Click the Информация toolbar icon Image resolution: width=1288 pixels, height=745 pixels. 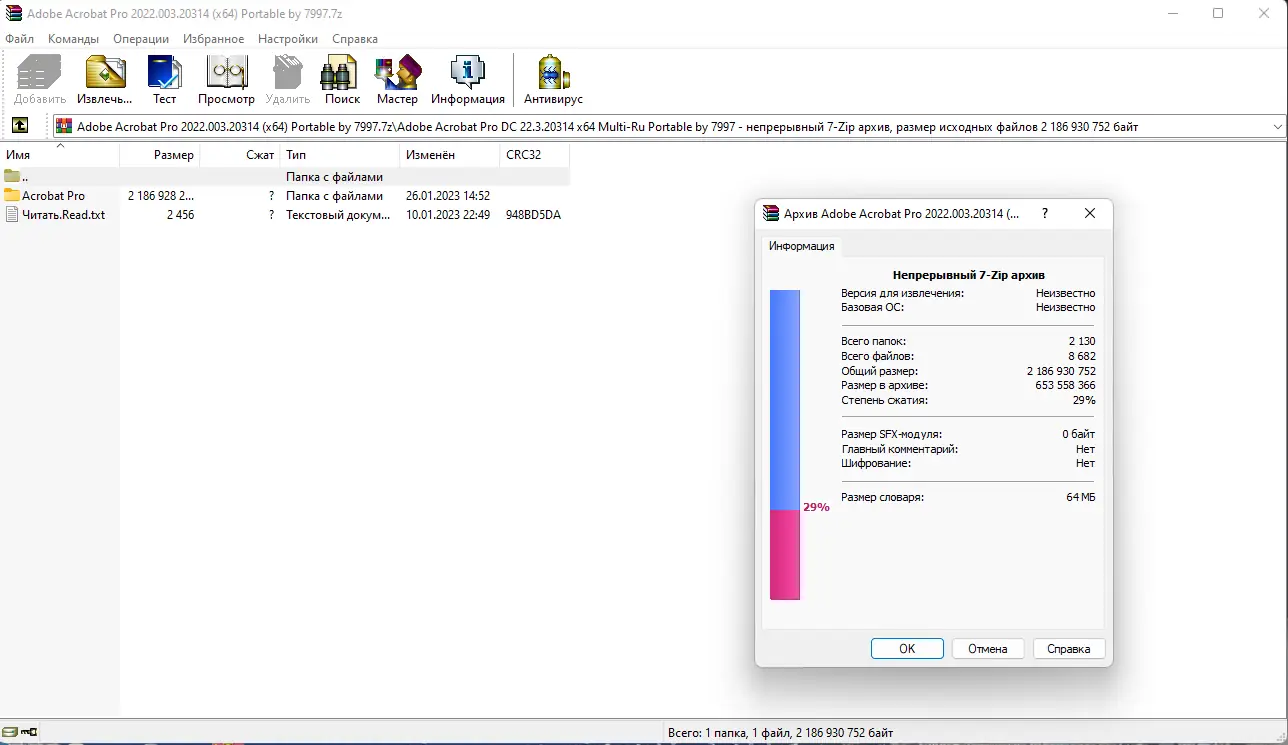click(x=467, y=72)
